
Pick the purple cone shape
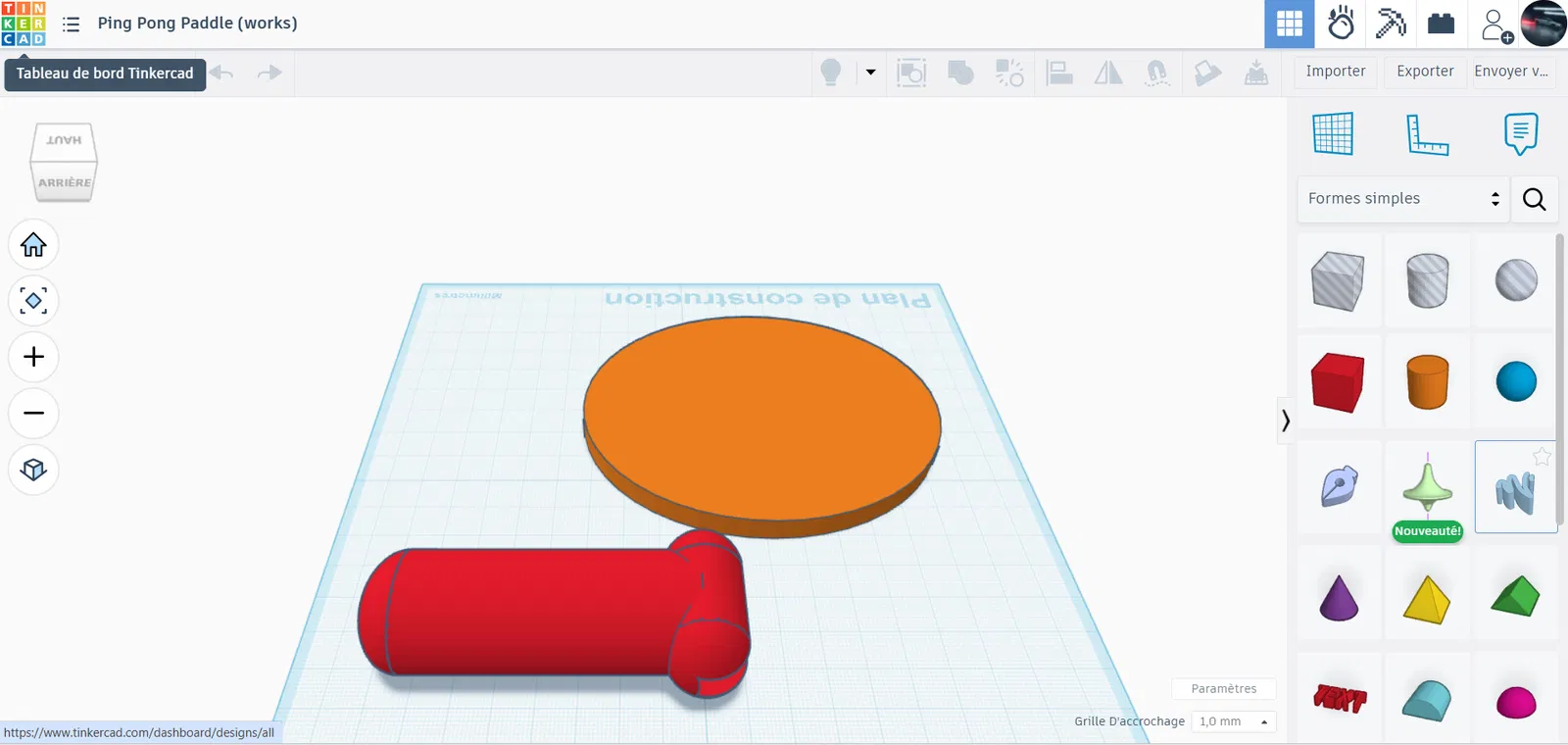click(x=1339, y=598)
